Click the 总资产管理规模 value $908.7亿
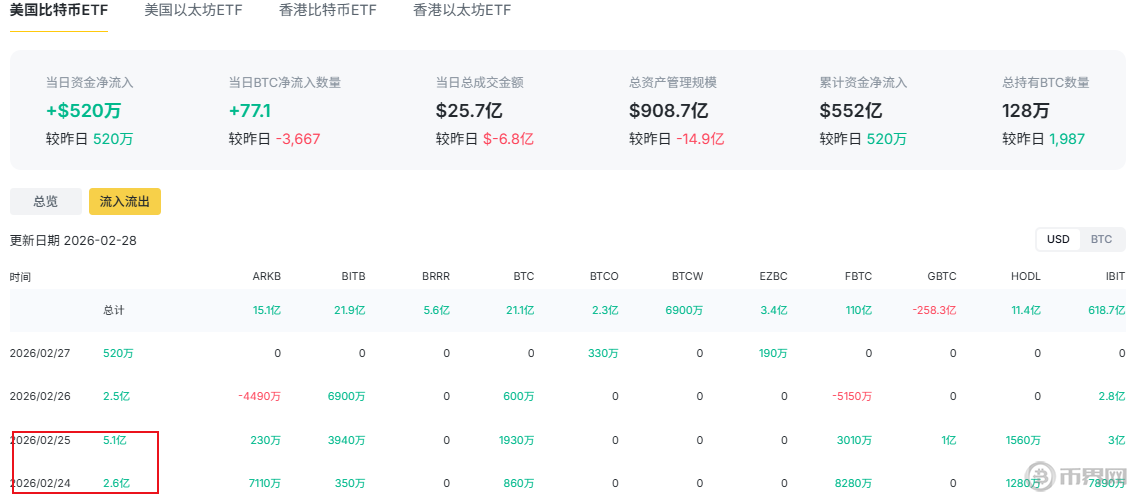Screen dimensions: 1138x504 [669, 111]
